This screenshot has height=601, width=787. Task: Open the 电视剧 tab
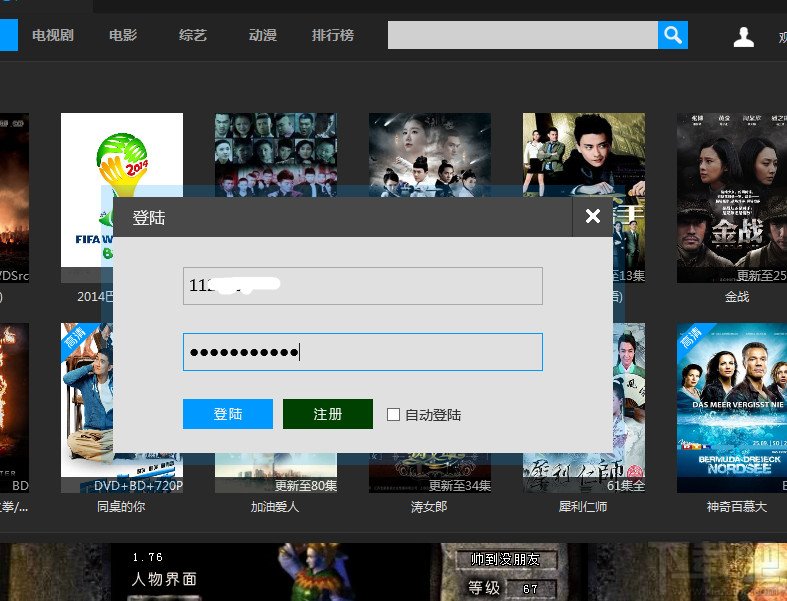click(x=53, y=35)
